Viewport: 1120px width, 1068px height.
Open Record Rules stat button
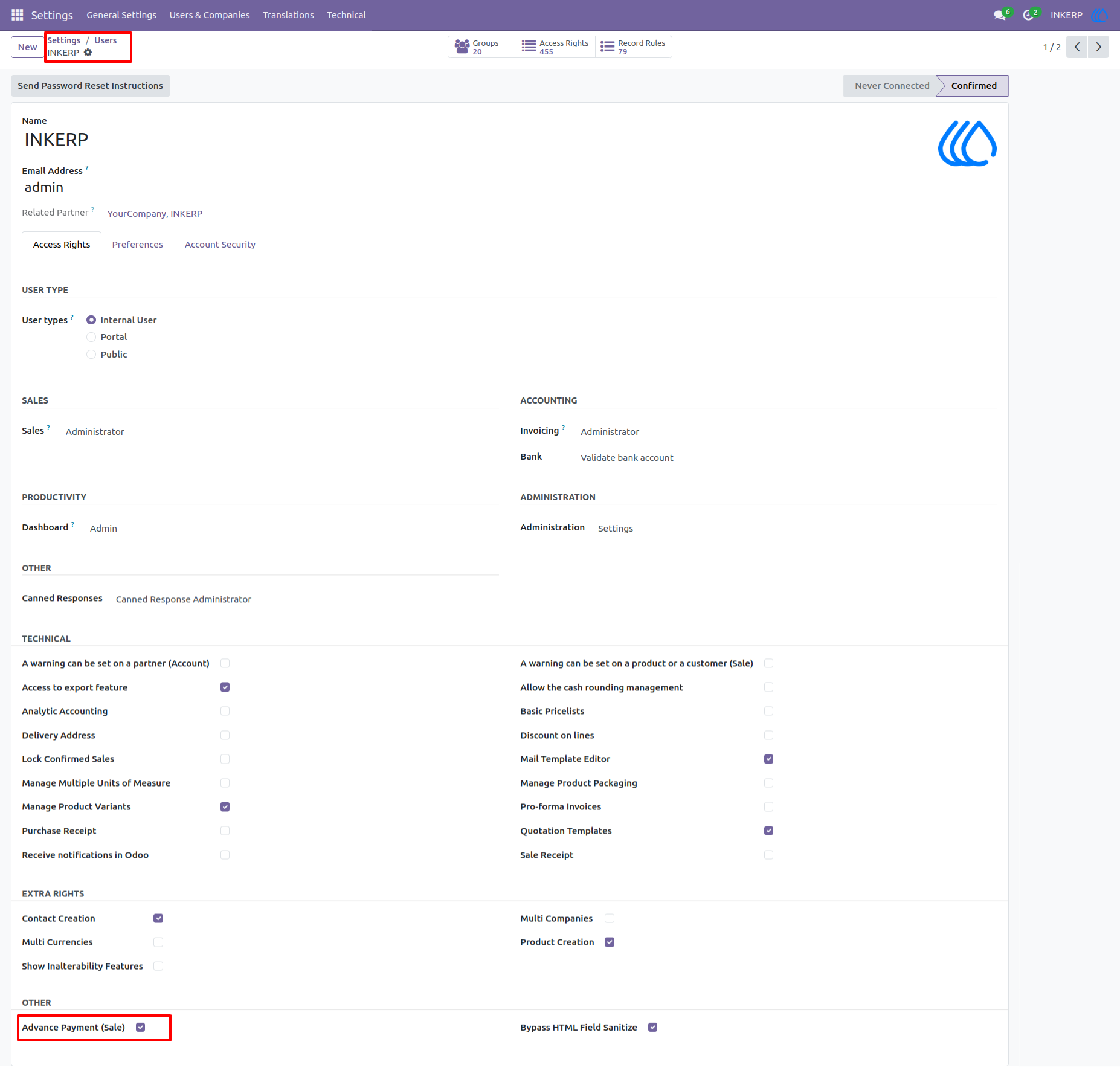tap(634, 47)
